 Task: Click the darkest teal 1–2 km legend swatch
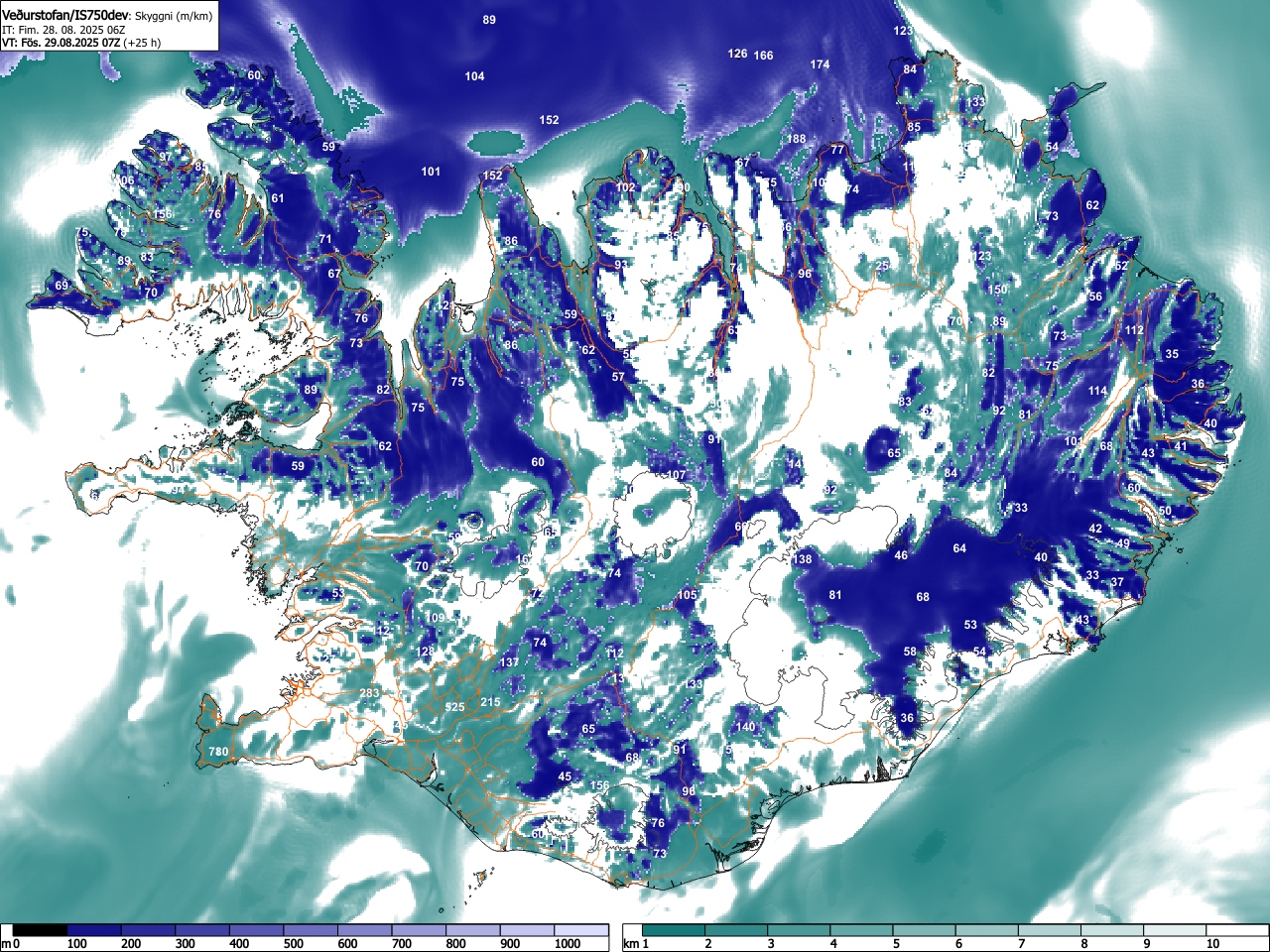[x=674, y=930]
